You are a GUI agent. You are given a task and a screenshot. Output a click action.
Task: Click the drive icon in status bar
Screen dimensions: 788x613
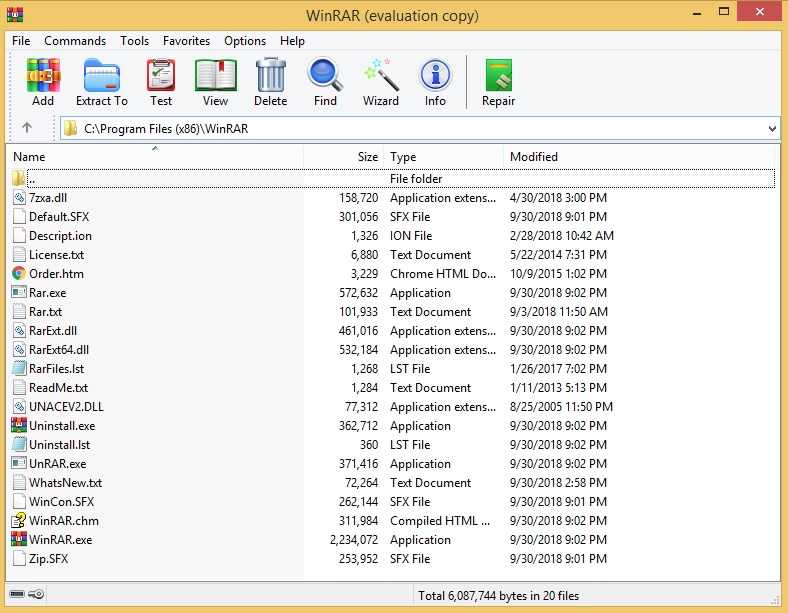click(18, 596)
